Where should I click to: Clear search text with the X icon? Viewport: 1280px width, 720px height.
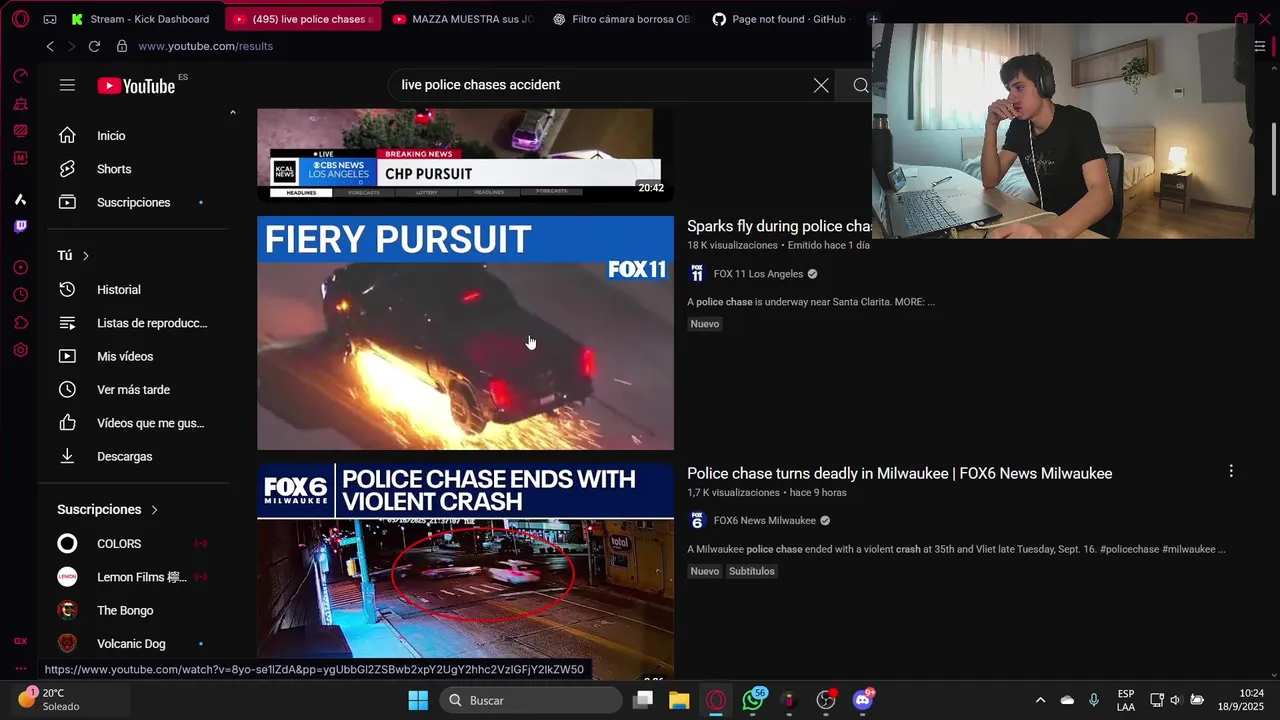[x=821, y=85]
